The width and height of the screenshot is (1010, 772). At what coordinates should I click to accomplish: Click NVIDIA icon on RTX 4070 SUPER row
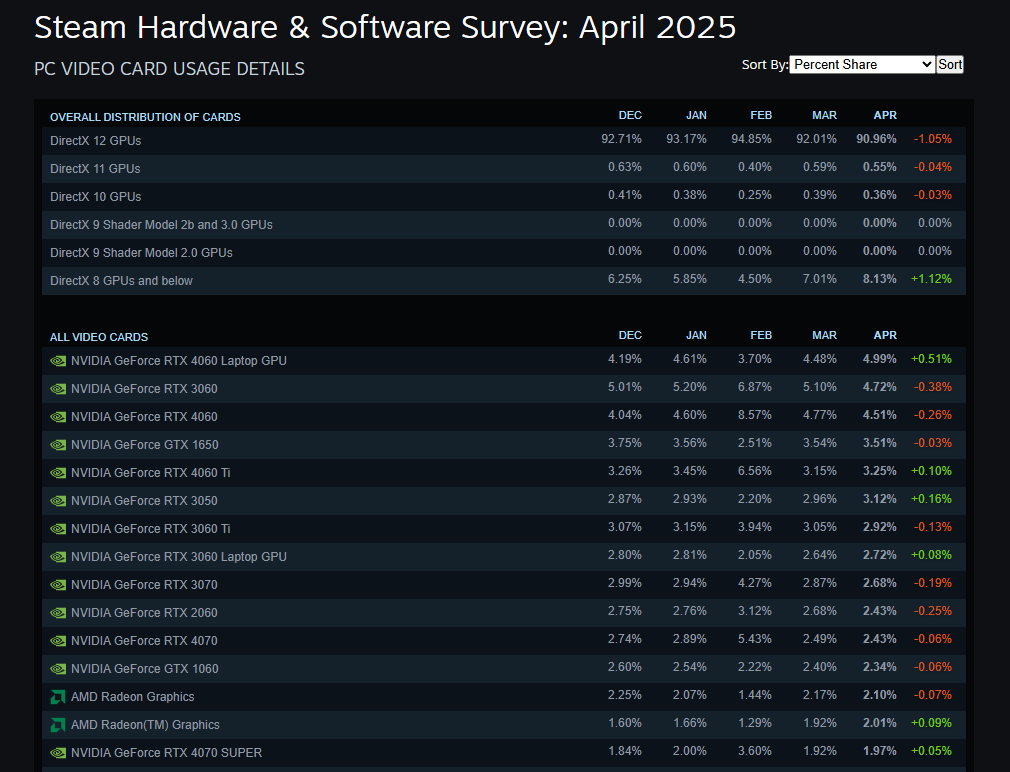(58, 753)
